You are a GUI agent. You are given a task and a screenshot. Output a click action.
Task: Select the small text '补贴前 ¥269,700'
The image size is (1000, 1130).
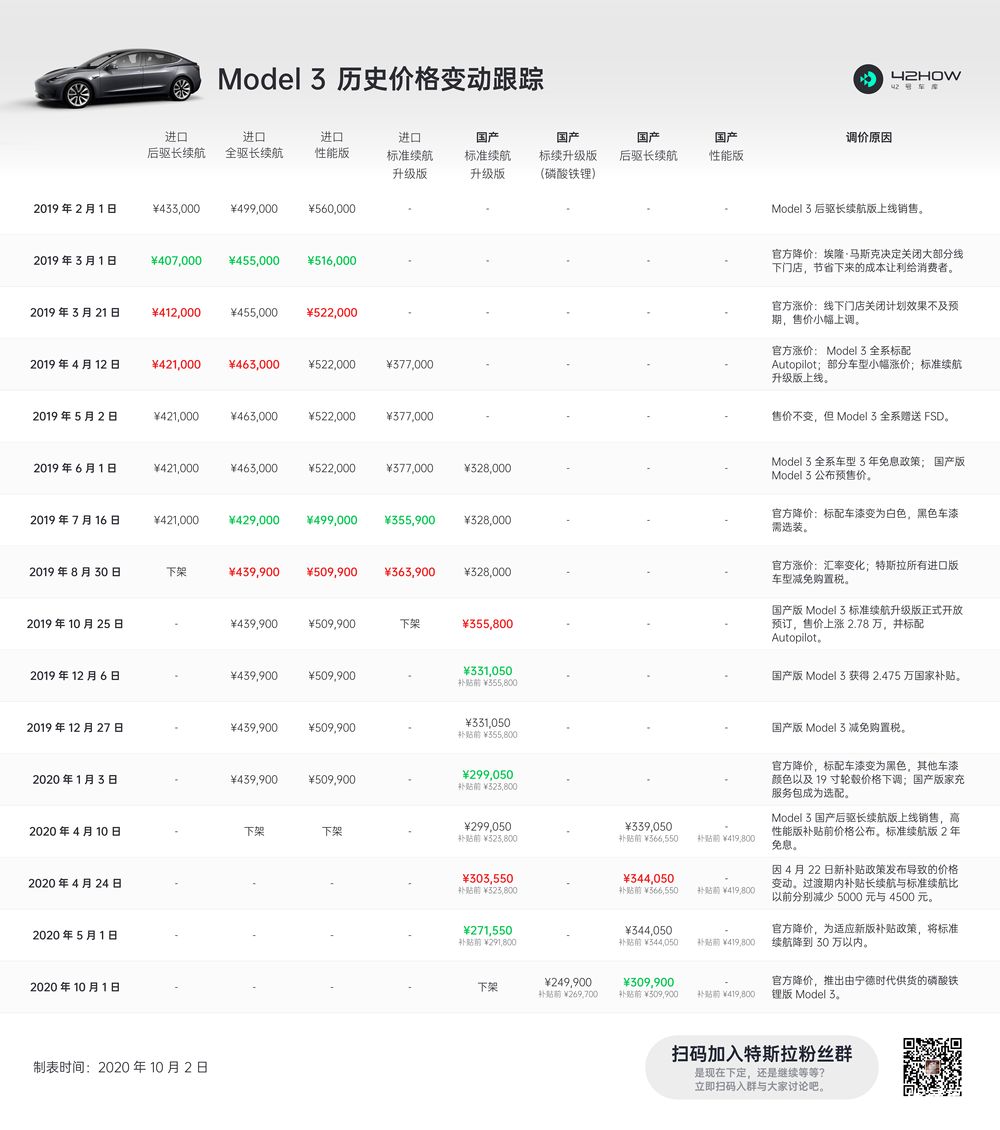tap(568, 995)
